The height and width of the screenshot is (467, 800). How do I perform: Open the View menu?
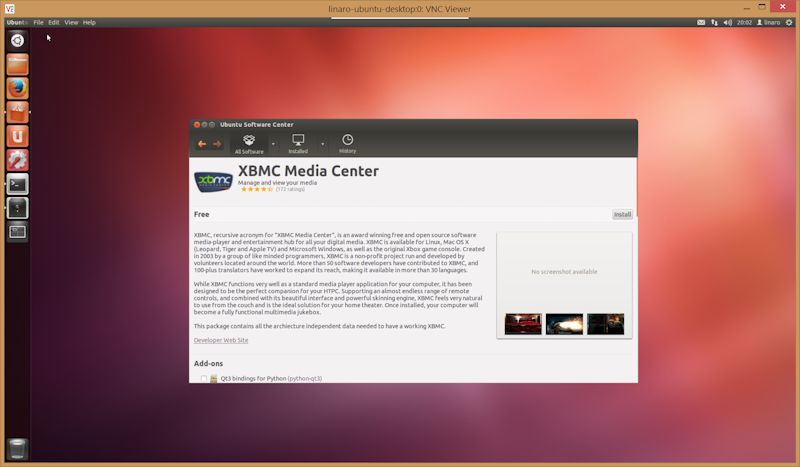71,22
